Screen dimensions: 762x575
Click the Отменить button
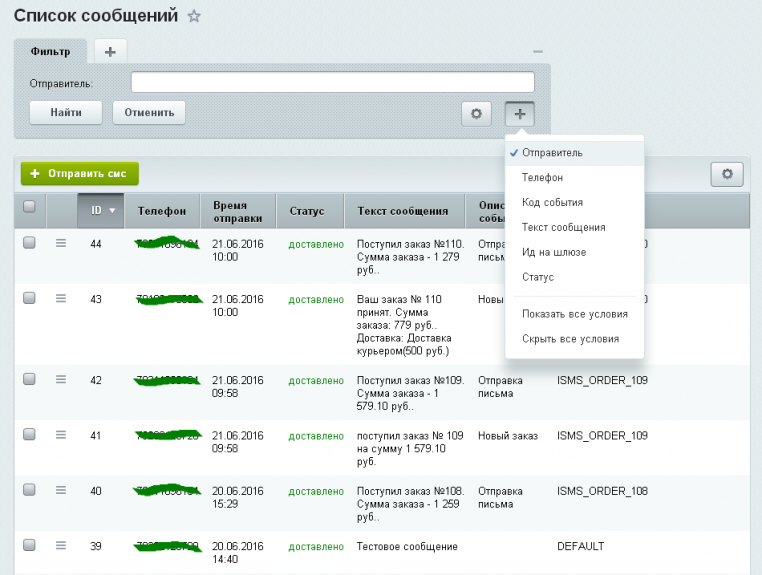(149, 112)
